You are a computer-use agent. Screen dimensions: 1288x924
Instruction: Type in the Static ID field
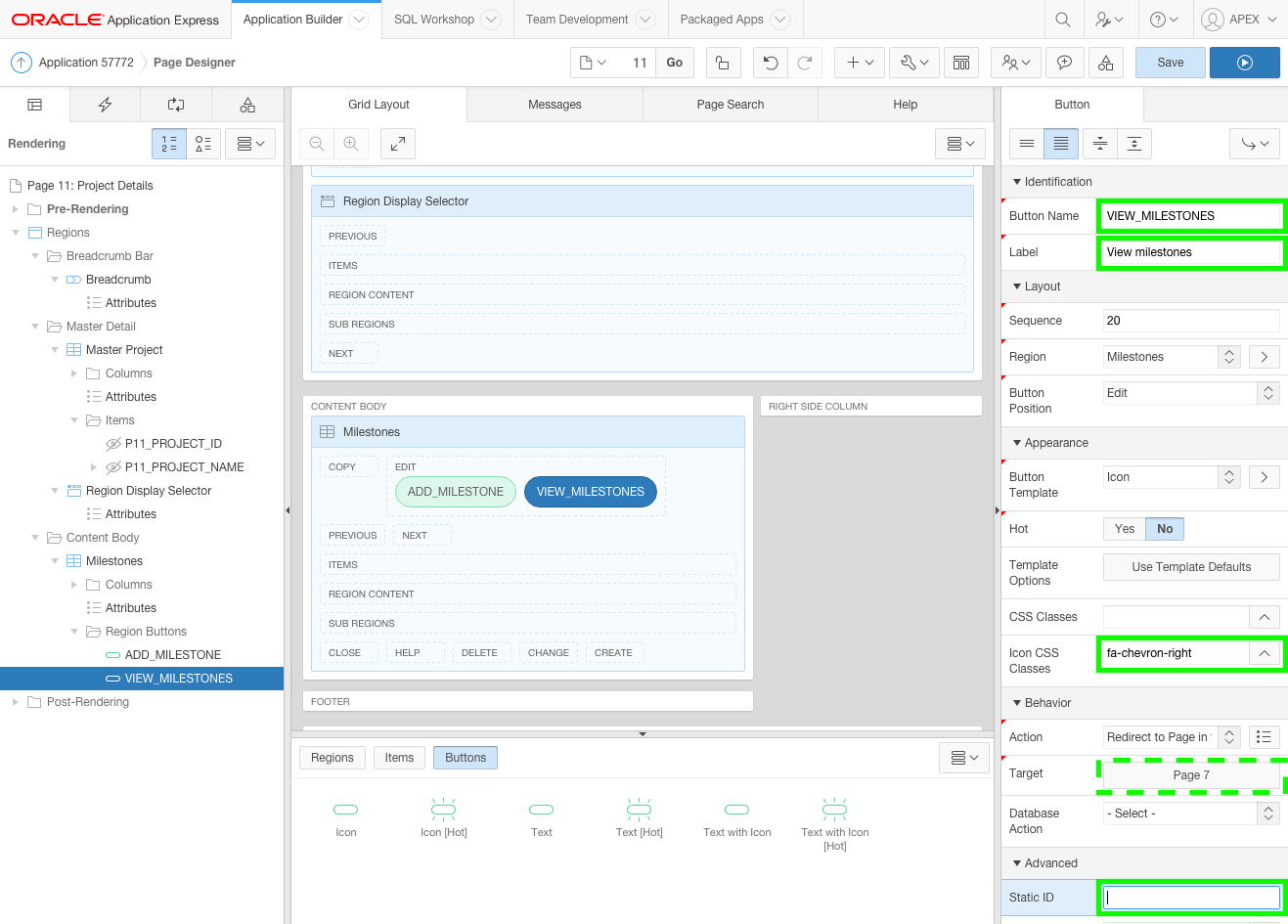(x=1189, y=897)
